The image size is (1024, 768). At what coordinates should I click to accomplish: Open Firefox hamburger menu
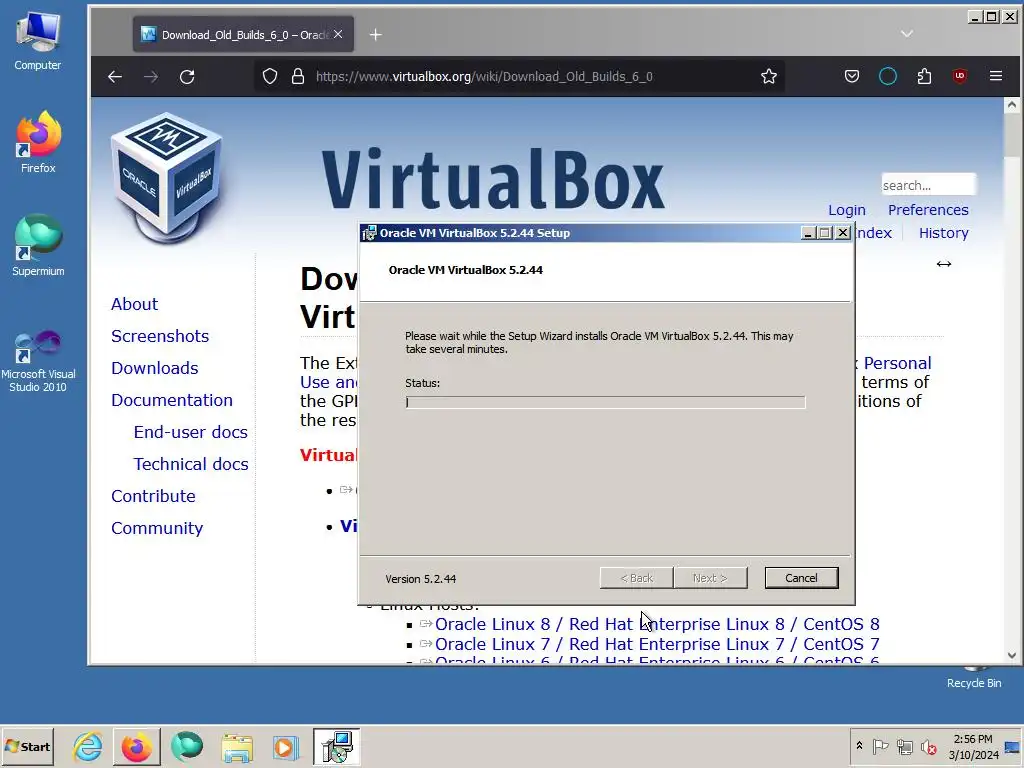(x=996, y=76)
